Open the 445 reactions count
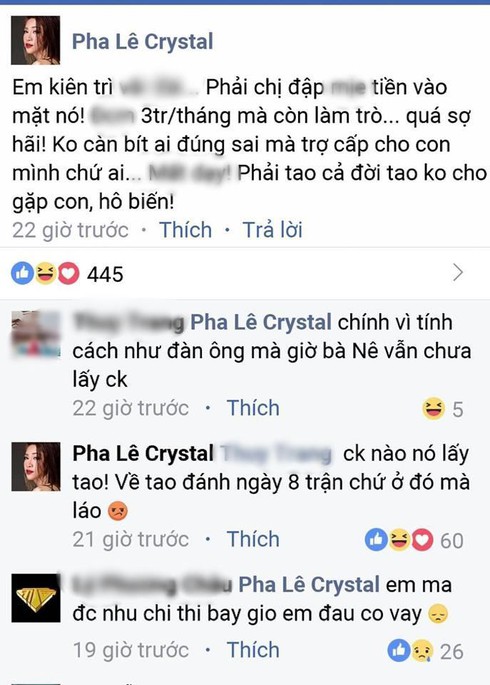The width and height of the screenshot is (490, 685). click(105, 274)
